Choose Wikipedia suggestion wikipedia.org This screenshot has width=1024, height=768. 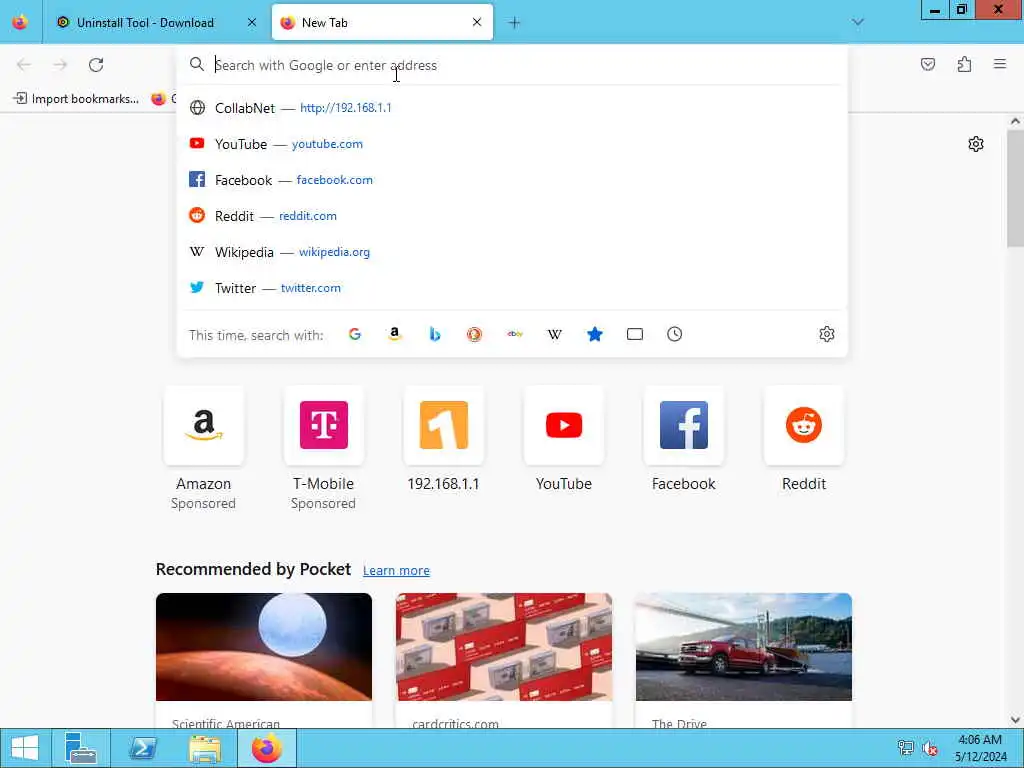coord(512,251)
